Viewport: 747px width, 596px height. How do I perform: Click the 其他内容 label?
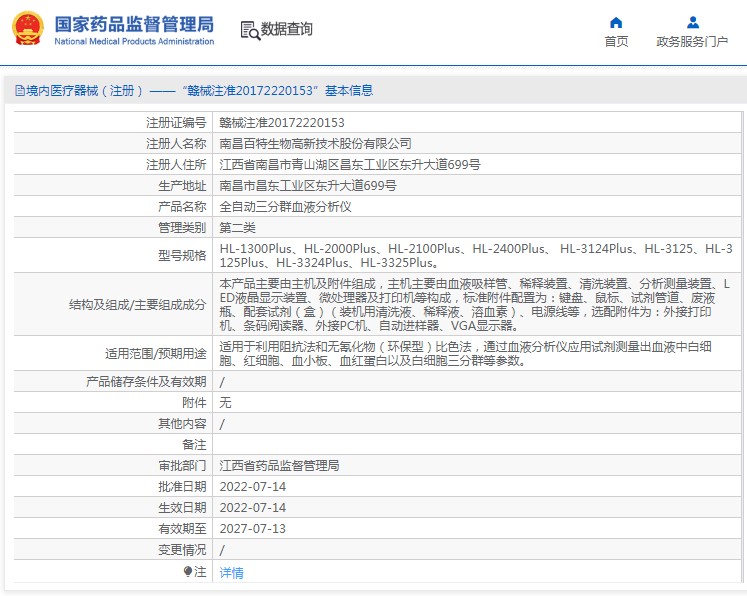coord(182,424)
